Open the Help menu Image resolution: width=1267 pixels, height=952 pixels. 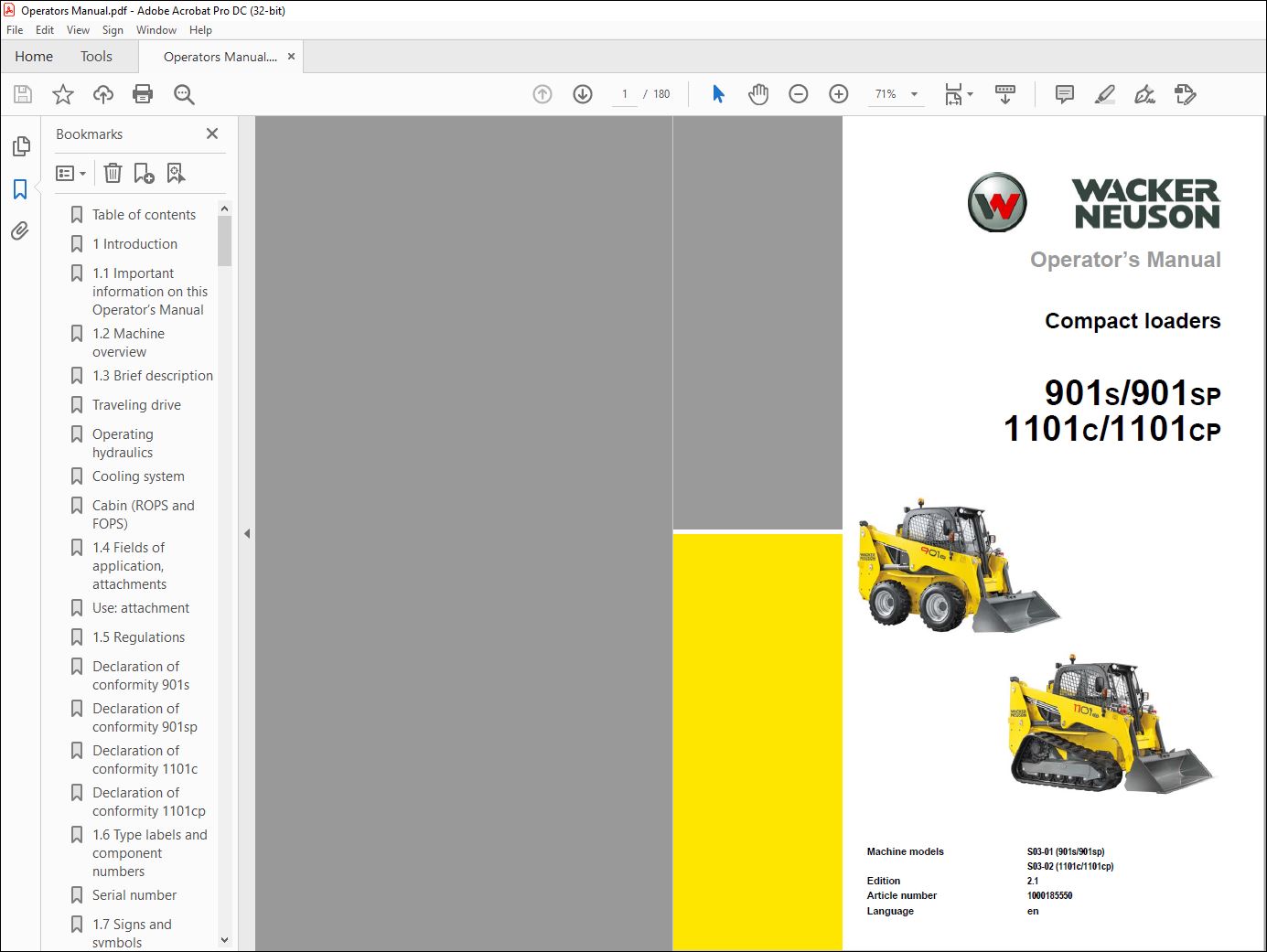pos(200,30)
